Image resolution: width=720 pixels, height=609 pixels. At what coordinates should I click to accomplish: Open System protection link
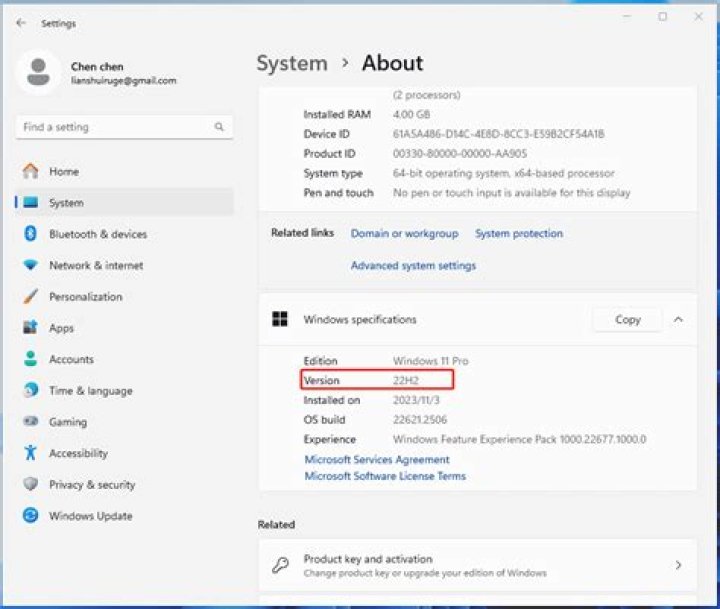[519, 233]
